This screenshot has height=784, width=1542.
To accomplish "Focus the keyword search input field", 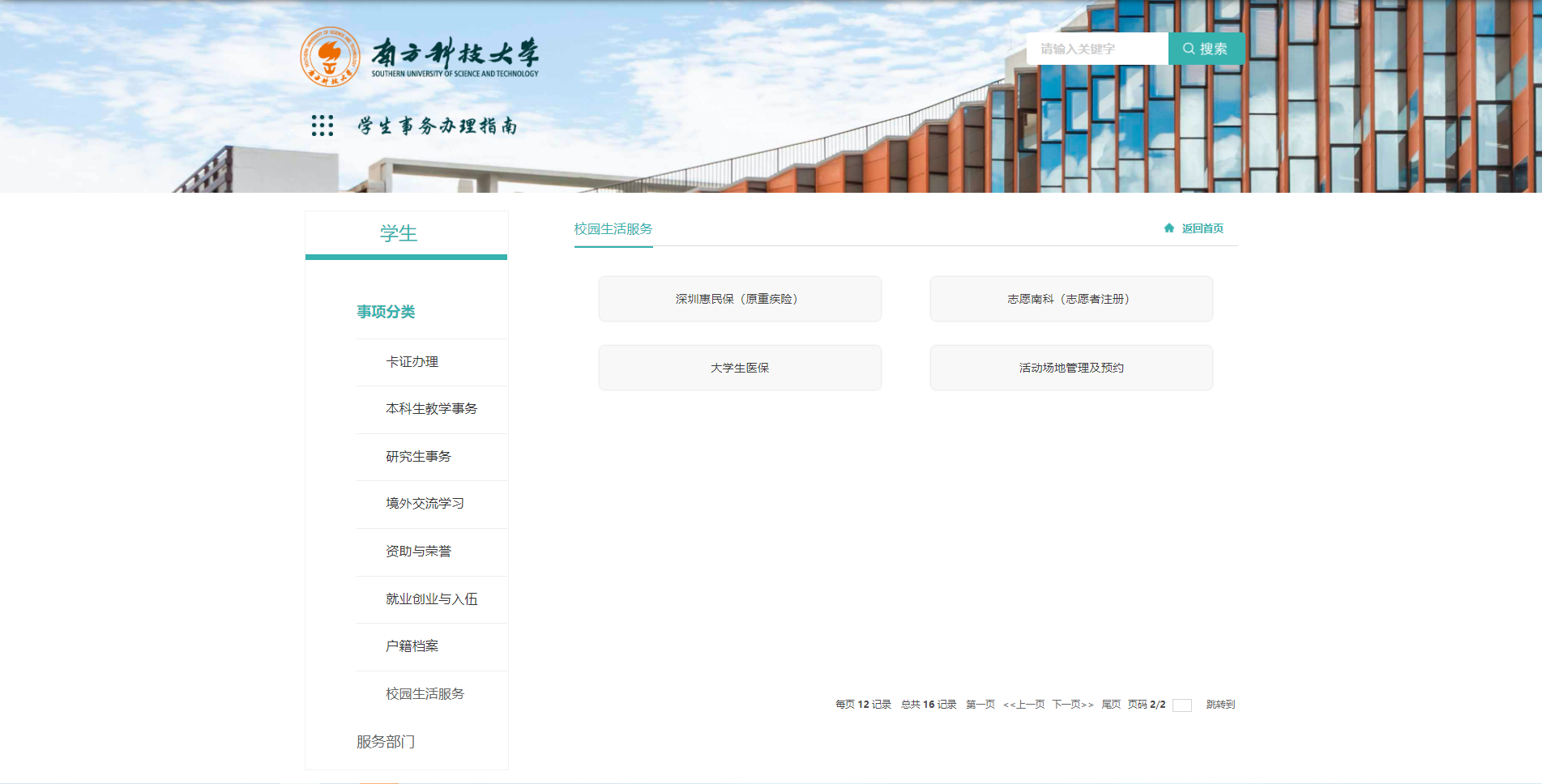I will [1097, 49].
